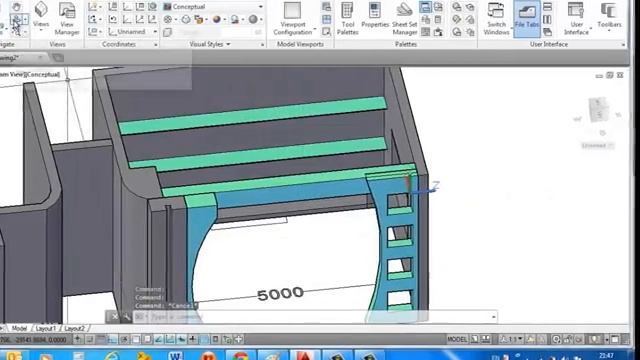Expand the Visual Styles panel title
The image size is (640, 360).
pyautogui.click(x=210, y=44)
